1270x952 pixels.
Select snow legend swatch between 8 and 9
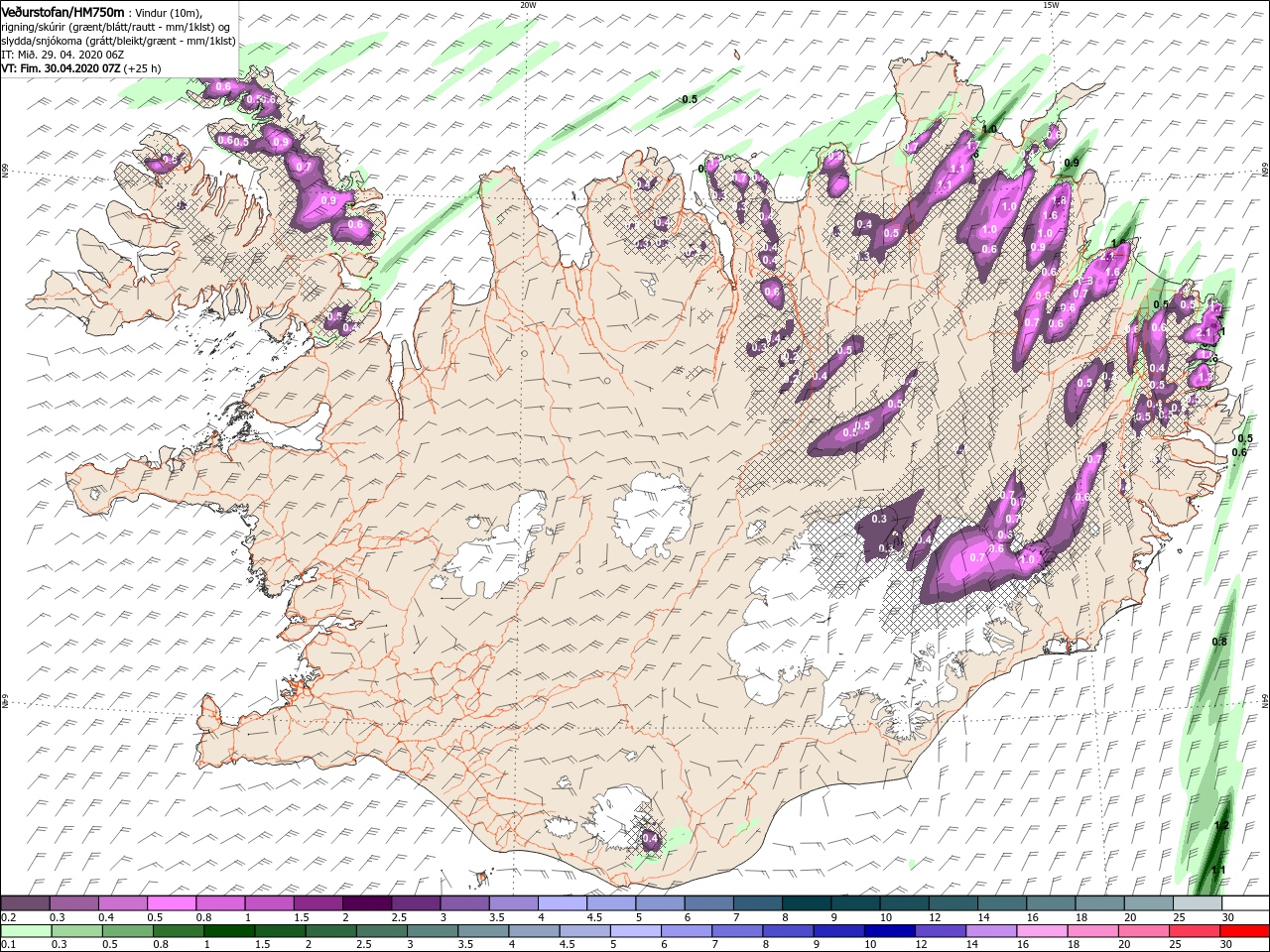[807, 903]
